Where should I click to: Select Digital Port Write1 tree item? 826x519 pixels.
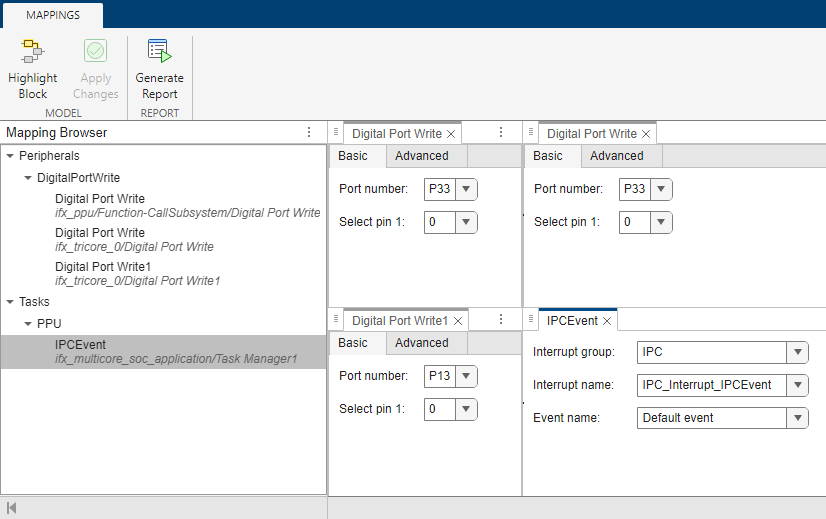[x=100, y=267]
